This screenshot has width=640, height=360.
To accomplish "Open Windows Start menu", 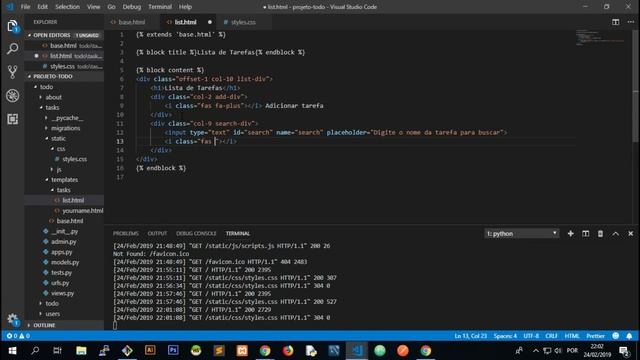I will coord(12,351).
